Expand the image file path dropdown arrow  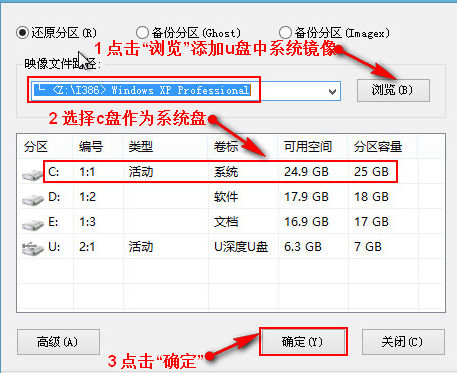pyautogui.click(x=332, y=91)
